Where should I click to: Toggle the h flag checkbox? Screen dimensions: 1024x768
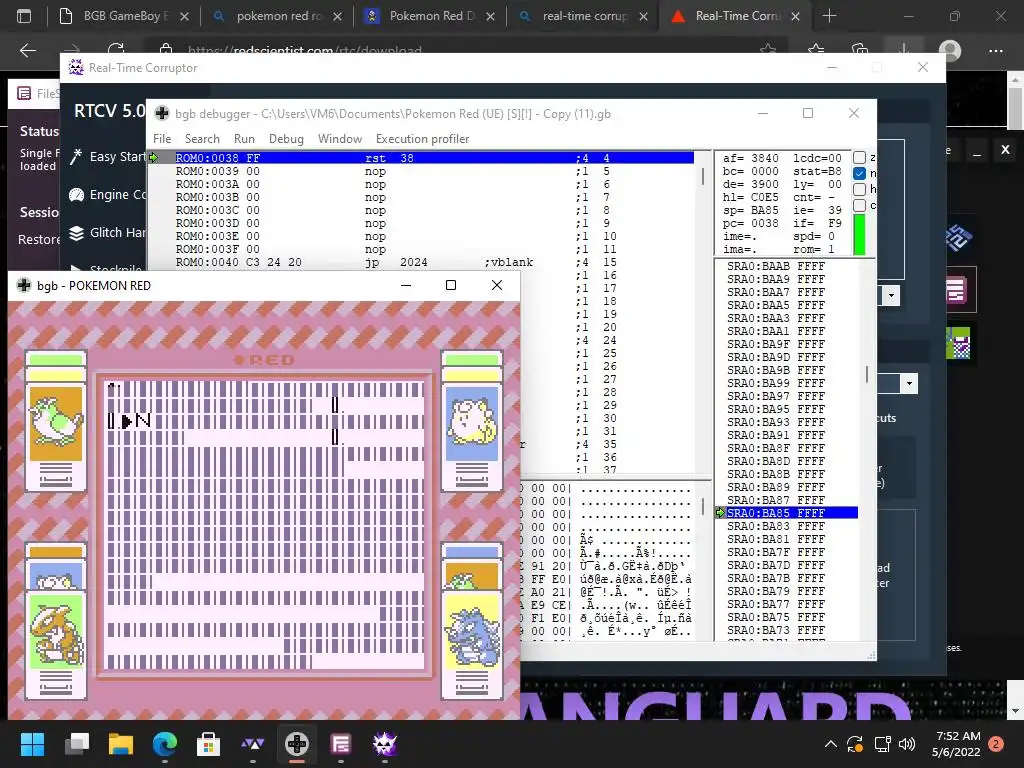pyautogui.click(x=859, y=189)
